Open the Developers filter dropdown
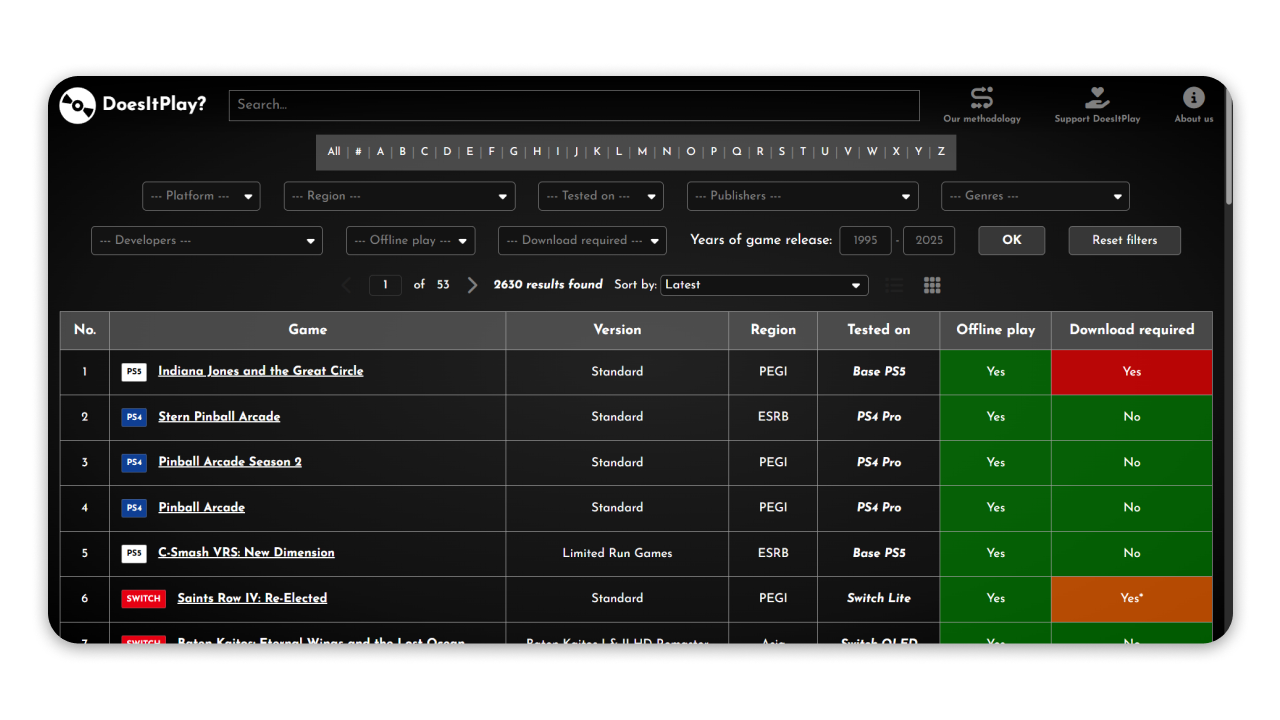 206,241
